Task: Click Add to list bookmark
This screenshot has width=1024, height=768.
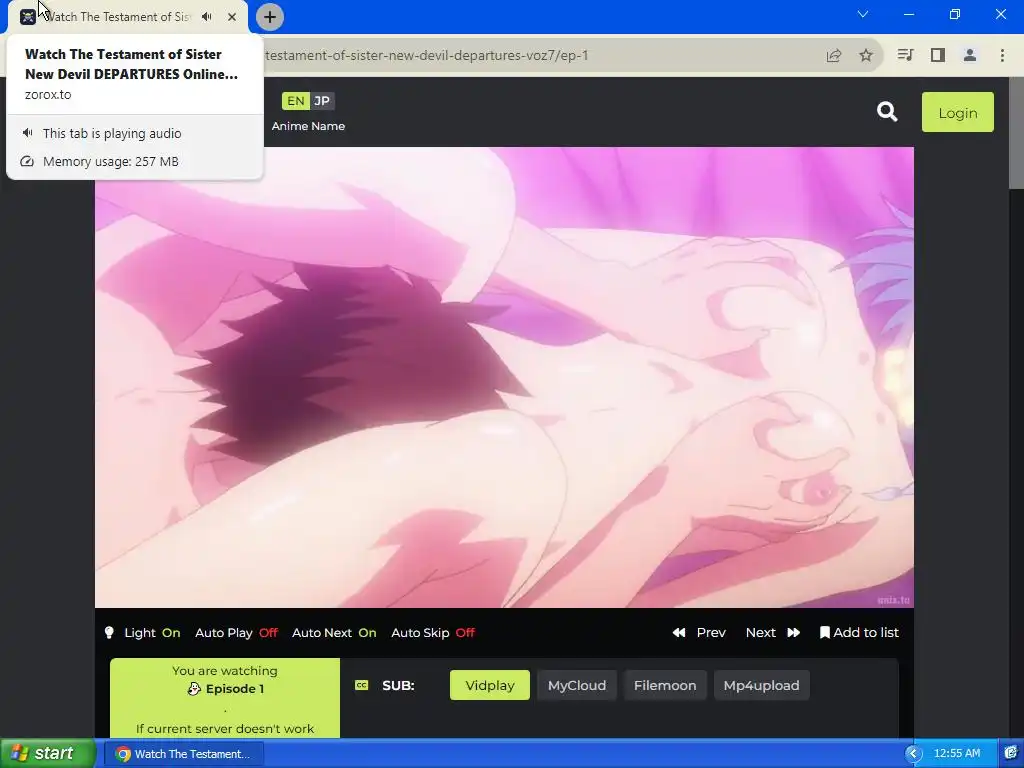Action: (859, 632)
